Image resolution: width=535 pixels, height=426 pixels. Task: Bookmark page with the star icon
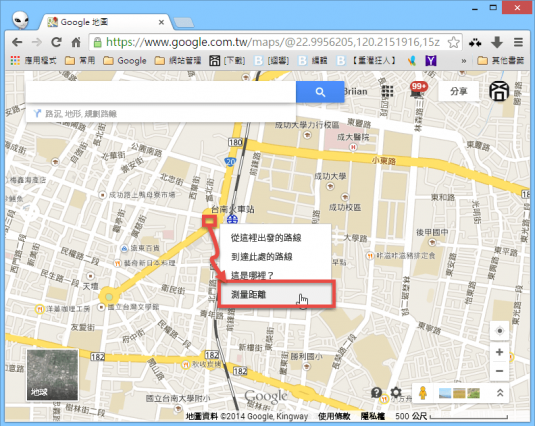pyautogui.click(x=453, y=43)
